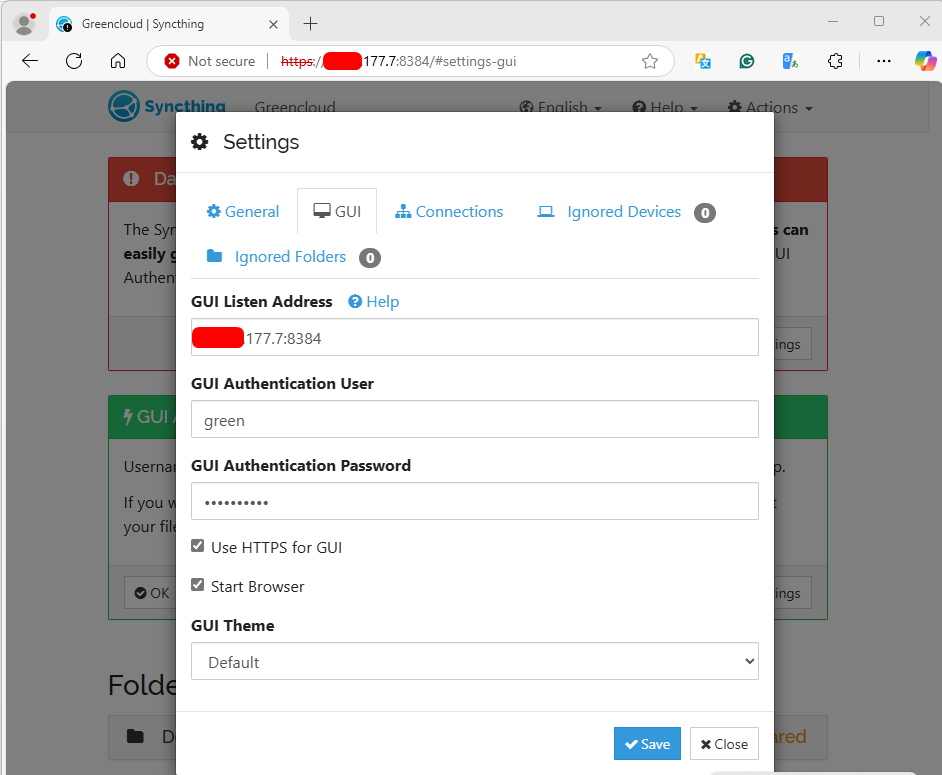Click the Help link beside GUI Listen Address

(374, 302)
